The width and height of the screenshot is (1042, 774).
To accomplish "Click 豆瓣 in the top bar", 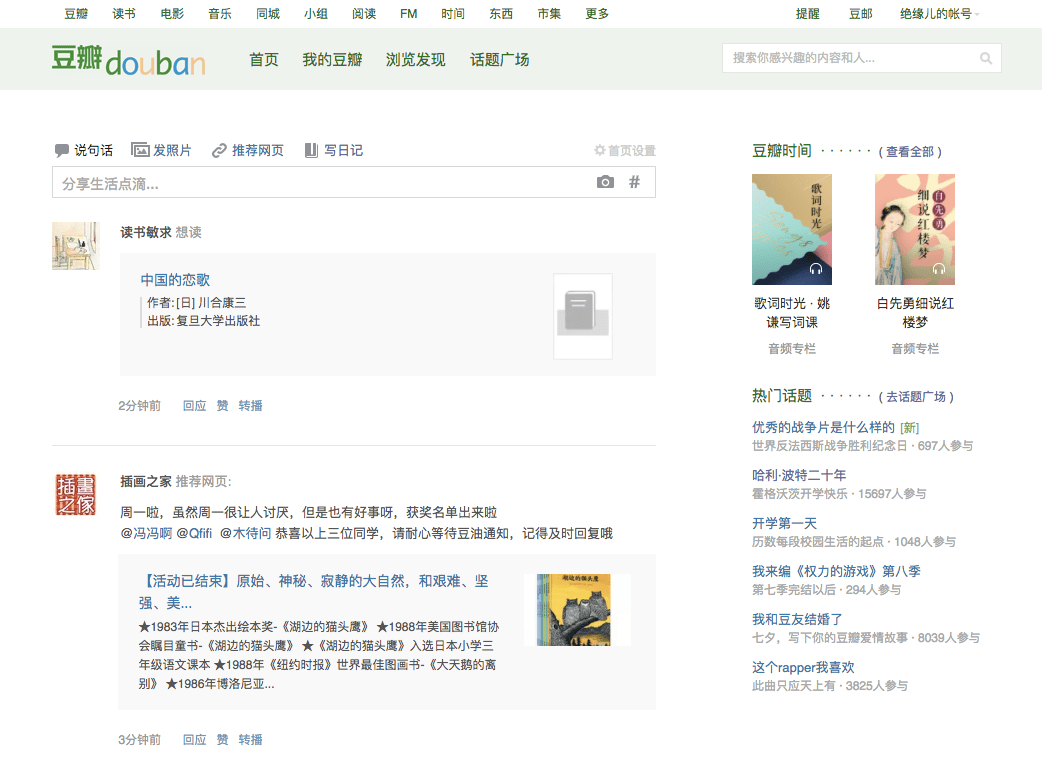I will click(x=76, y=14).
